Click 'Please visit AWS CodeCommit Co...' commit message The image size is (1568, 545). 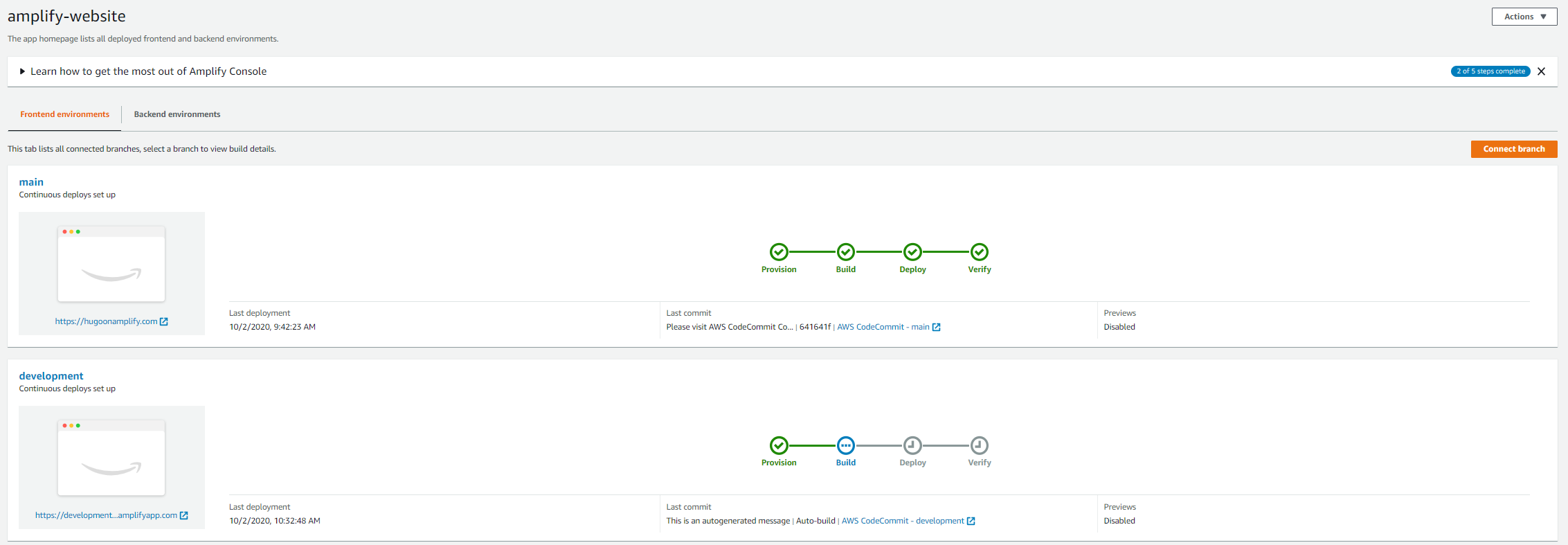pyautogui.click(x=730, y=327)
